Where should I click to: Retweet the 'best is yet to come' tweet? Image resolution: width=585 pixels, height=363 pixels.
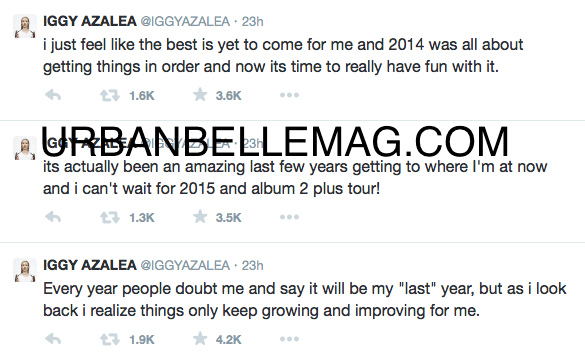pos(110,96)
